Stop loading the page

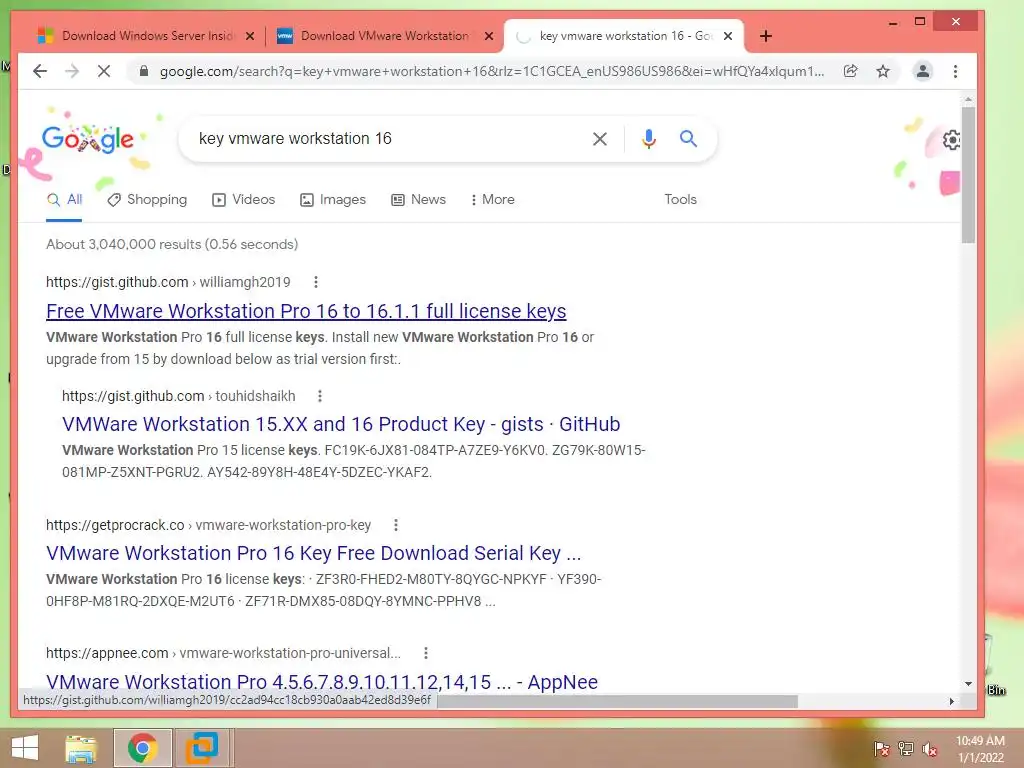coord(104,71)
